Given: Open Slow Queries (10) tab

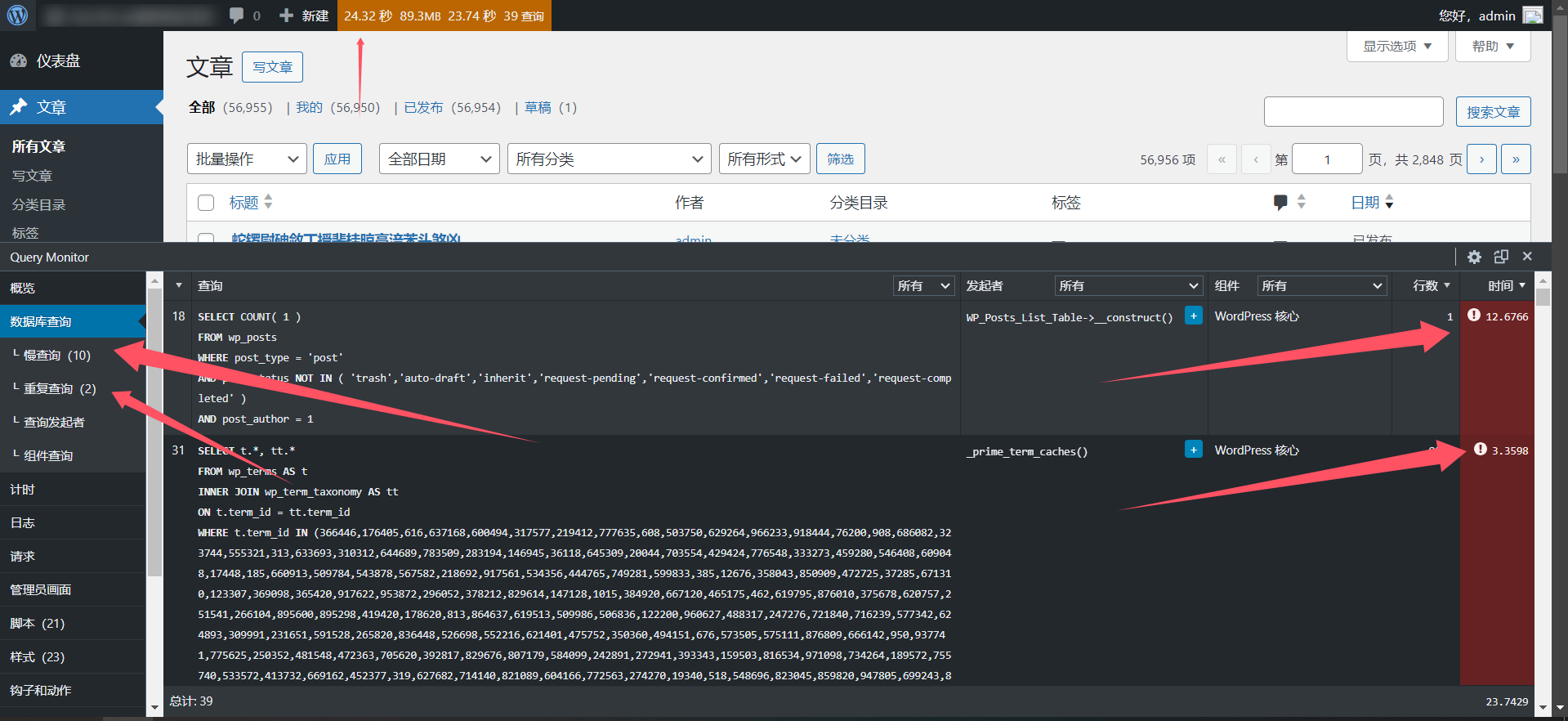Looking at the screenshot, I should coord(73,355).
